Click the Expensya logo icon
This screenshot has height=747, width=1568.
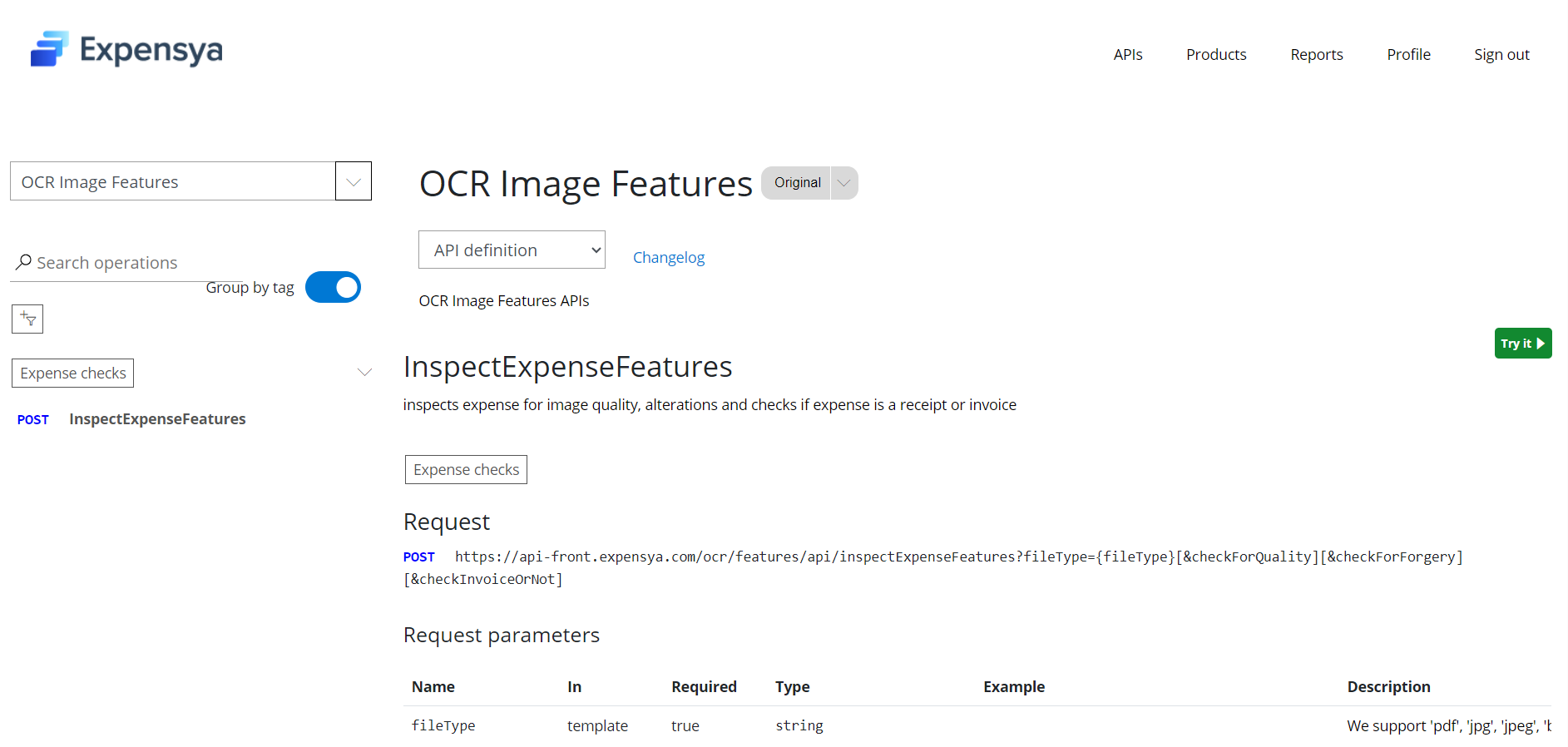click(49, 49)
